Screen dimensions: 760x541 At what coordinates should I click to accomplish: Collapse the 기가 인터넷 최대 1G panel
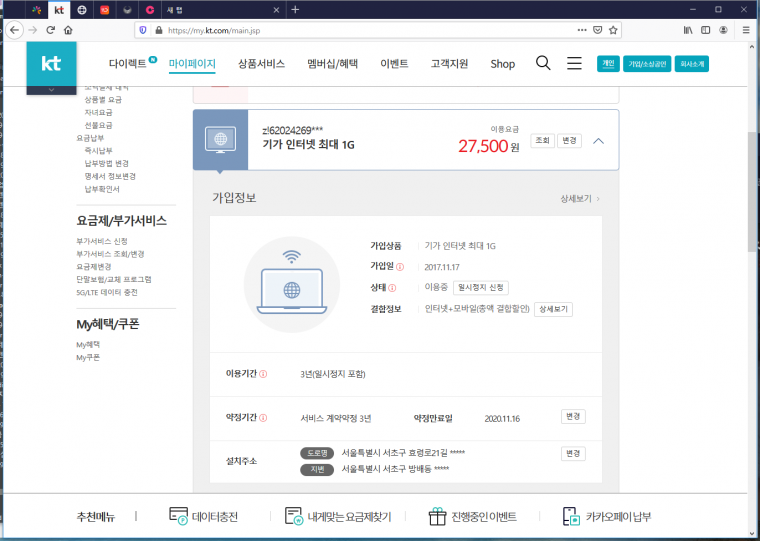pyautogui.click(x=599, y=141)
